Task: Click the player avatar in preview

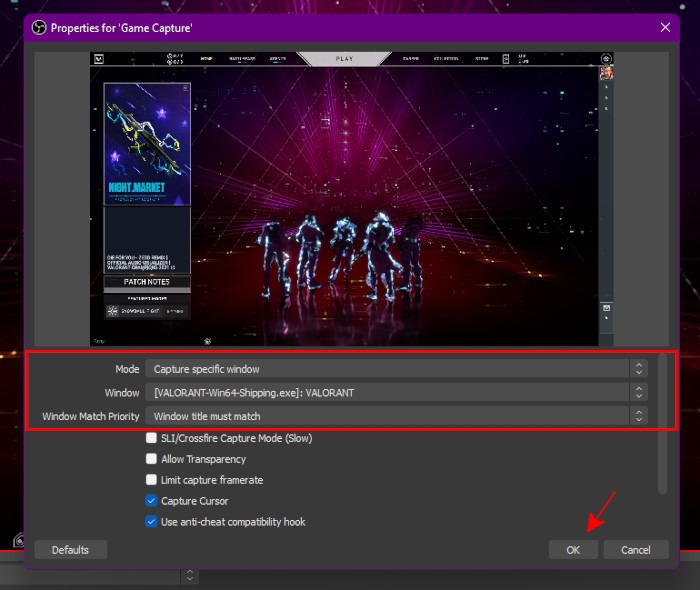Action: point(606,73)
